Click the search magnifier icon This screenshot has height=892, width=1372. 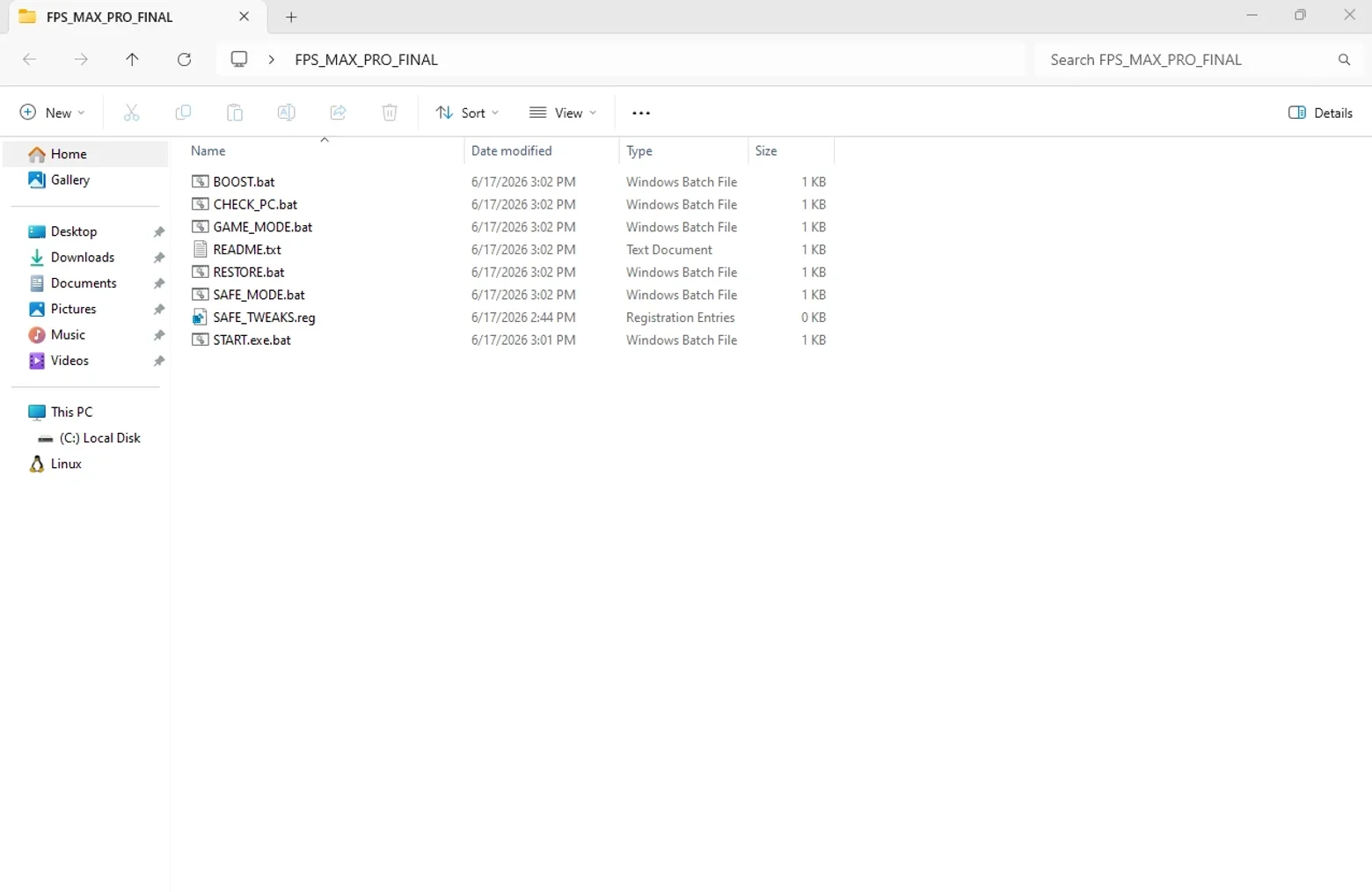[x=1344, y=60]
